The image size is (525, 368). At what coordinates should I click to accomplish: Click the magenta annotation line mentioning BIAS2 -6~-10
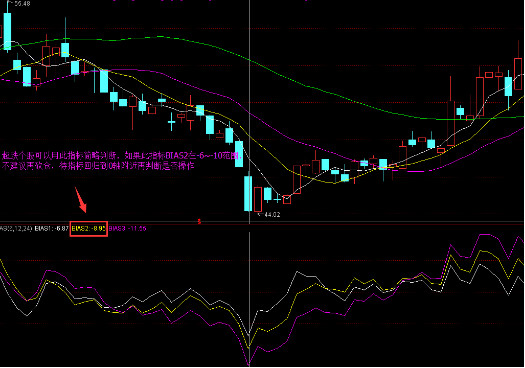pyautogui.click(x=122, y=156)
